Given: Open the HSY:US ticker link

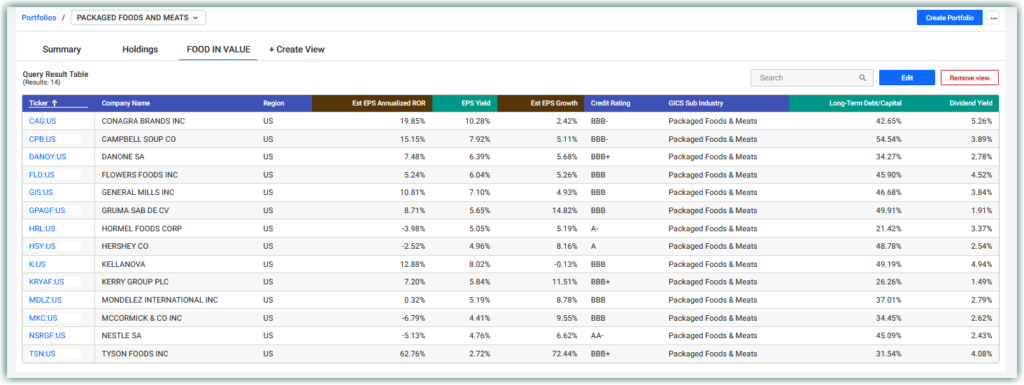Looking at the screenshot, I should coord(42,246).
